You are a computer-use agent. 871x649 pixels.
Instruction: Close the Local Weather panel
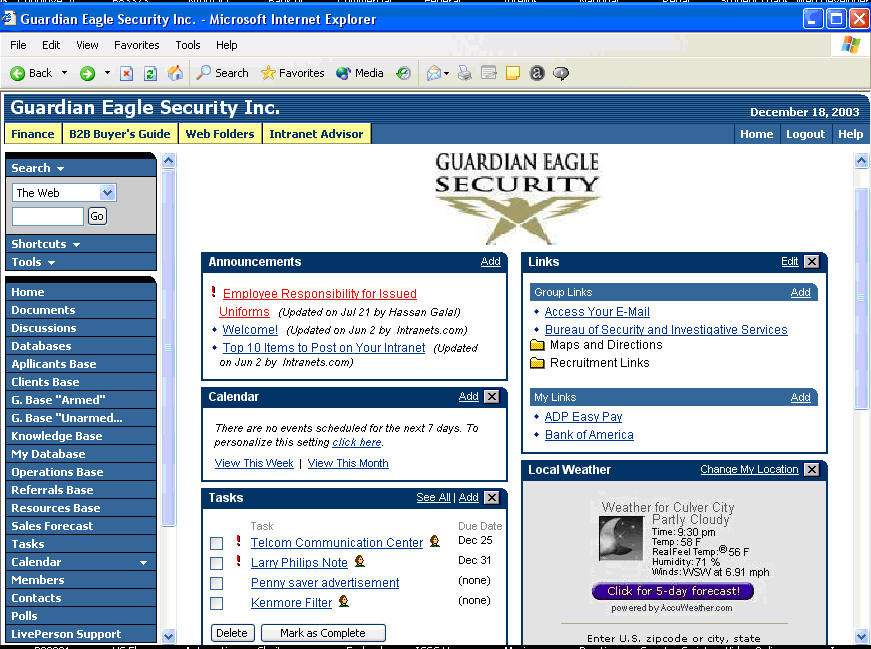[811, 470]
